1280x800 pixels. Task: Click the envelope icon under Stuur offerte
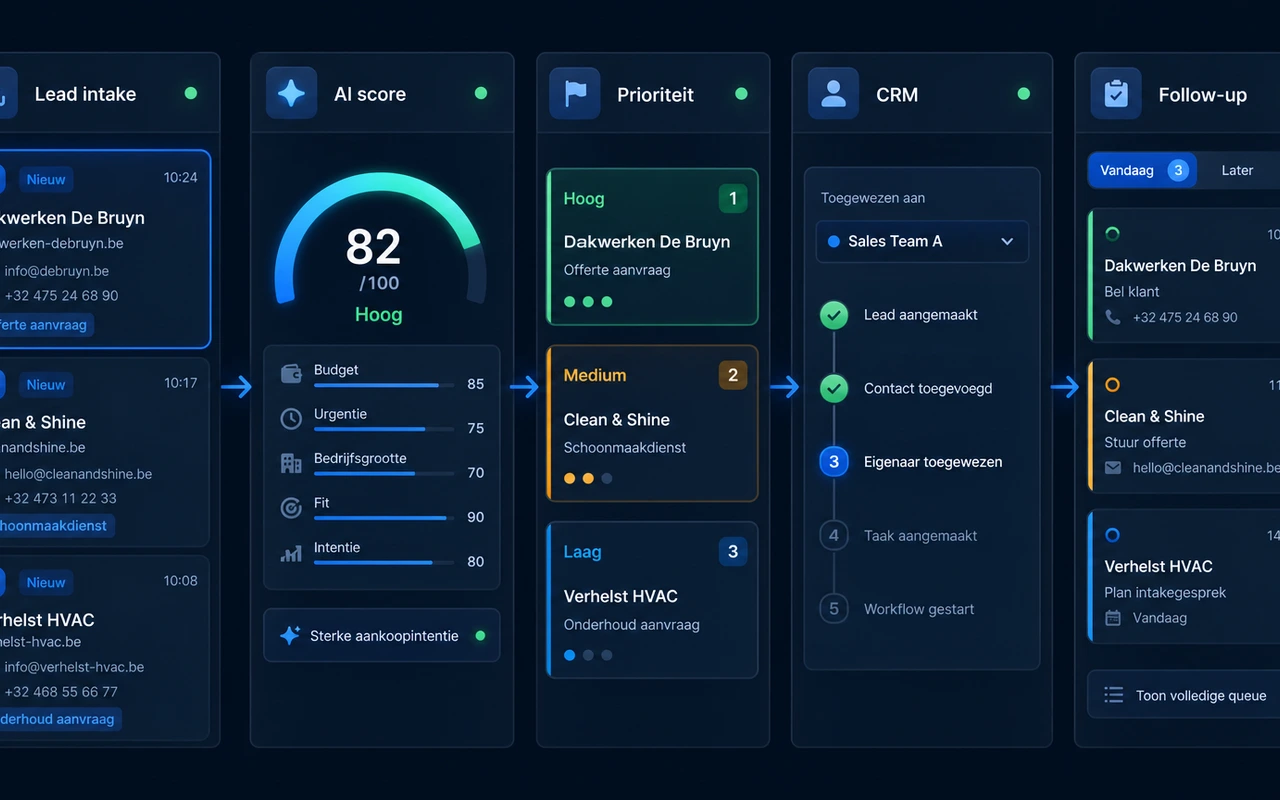click(1113, 468)
